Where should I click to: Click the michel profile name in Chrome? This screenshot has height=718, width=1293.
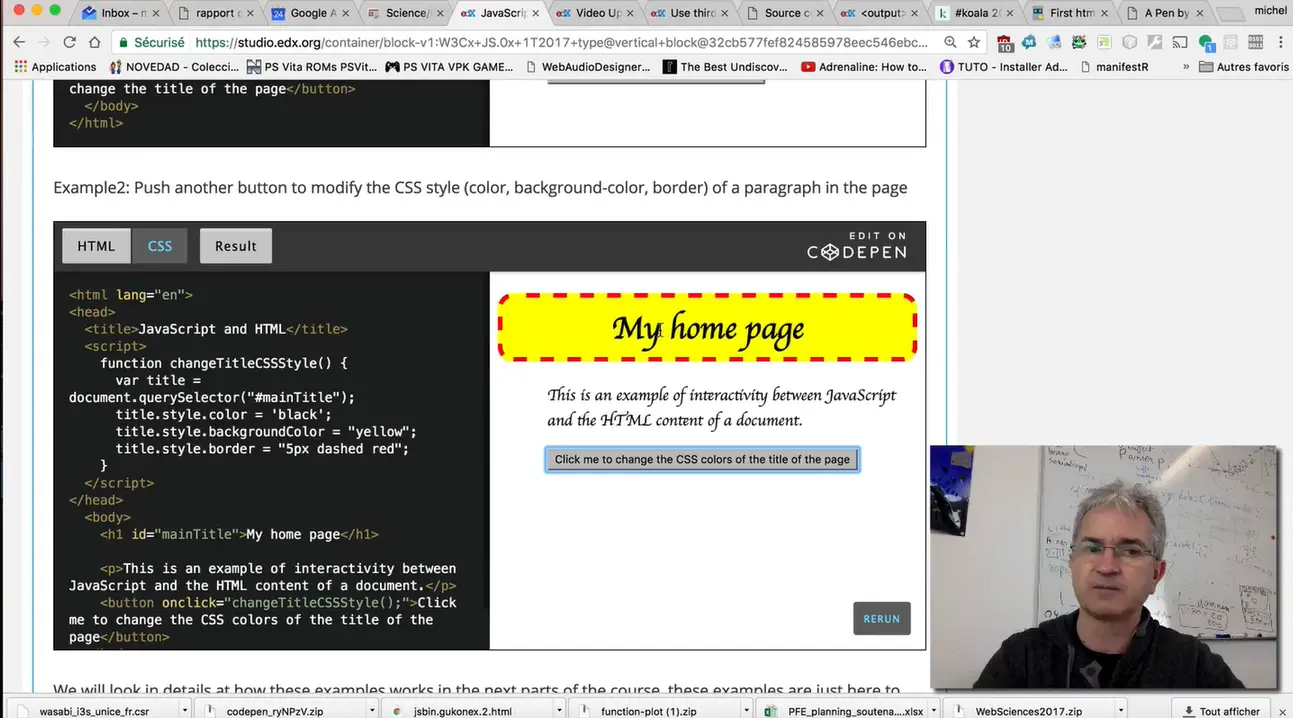click(1270, 11)
